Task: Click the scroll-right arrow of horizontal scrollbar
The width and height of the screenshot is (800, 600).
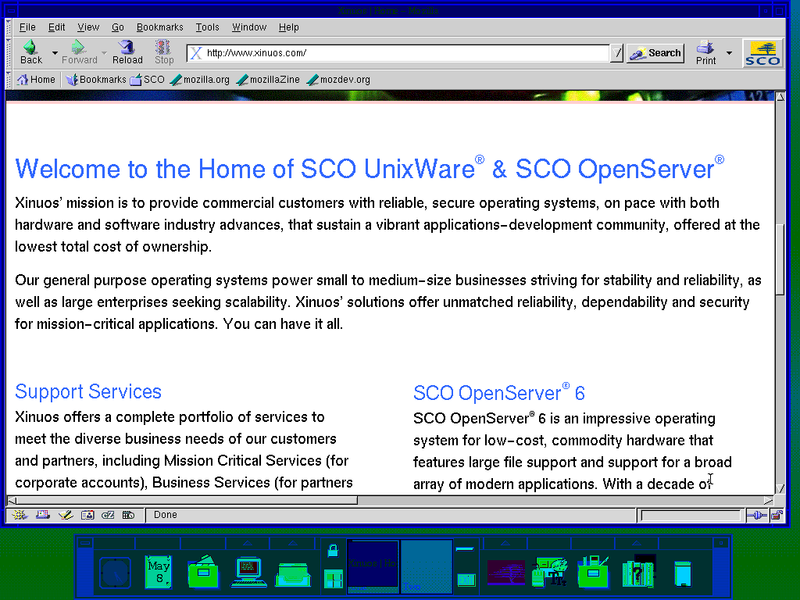Action: tap(768, 501)
